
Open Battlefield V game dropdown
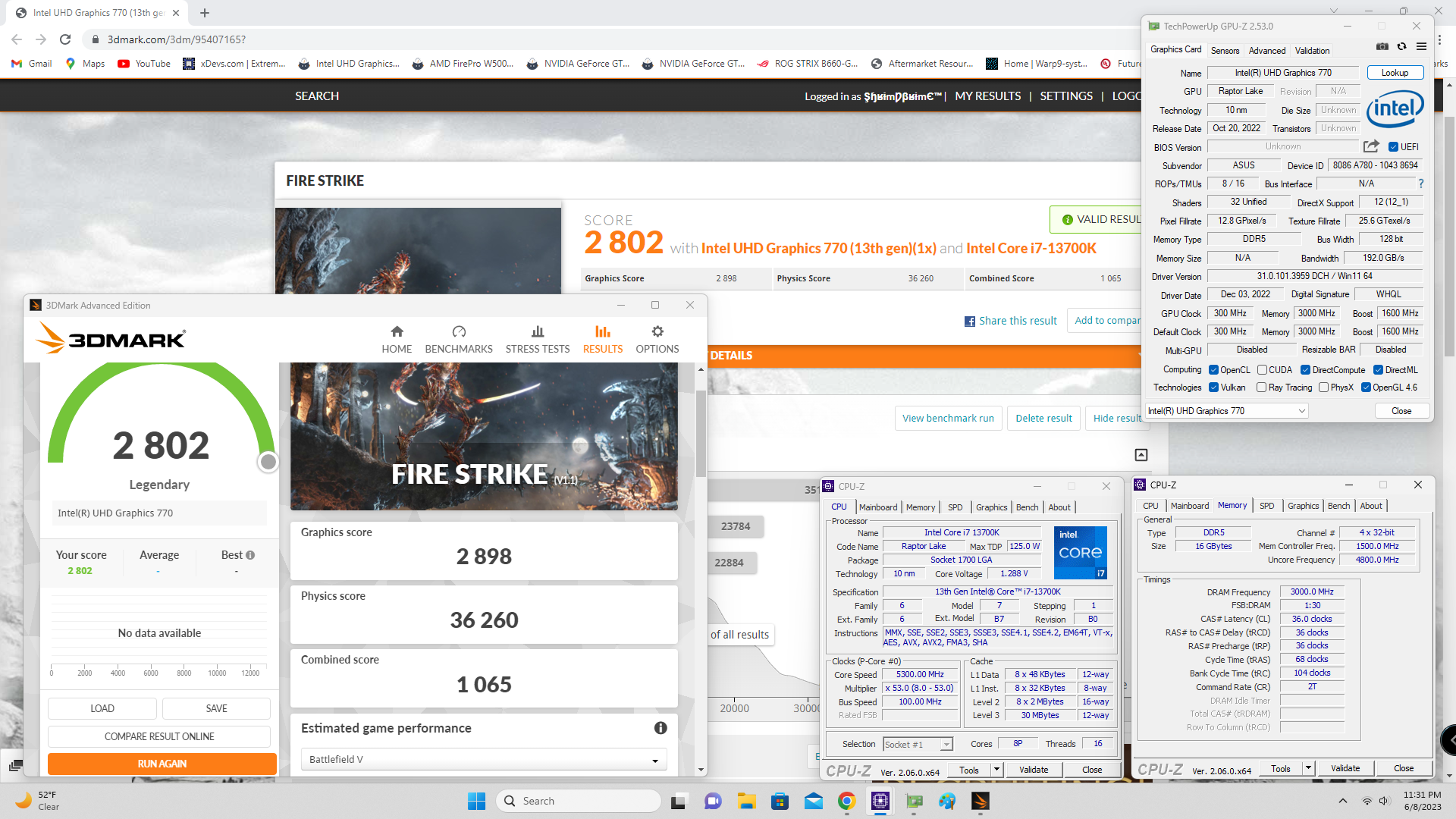pos(484,759)
